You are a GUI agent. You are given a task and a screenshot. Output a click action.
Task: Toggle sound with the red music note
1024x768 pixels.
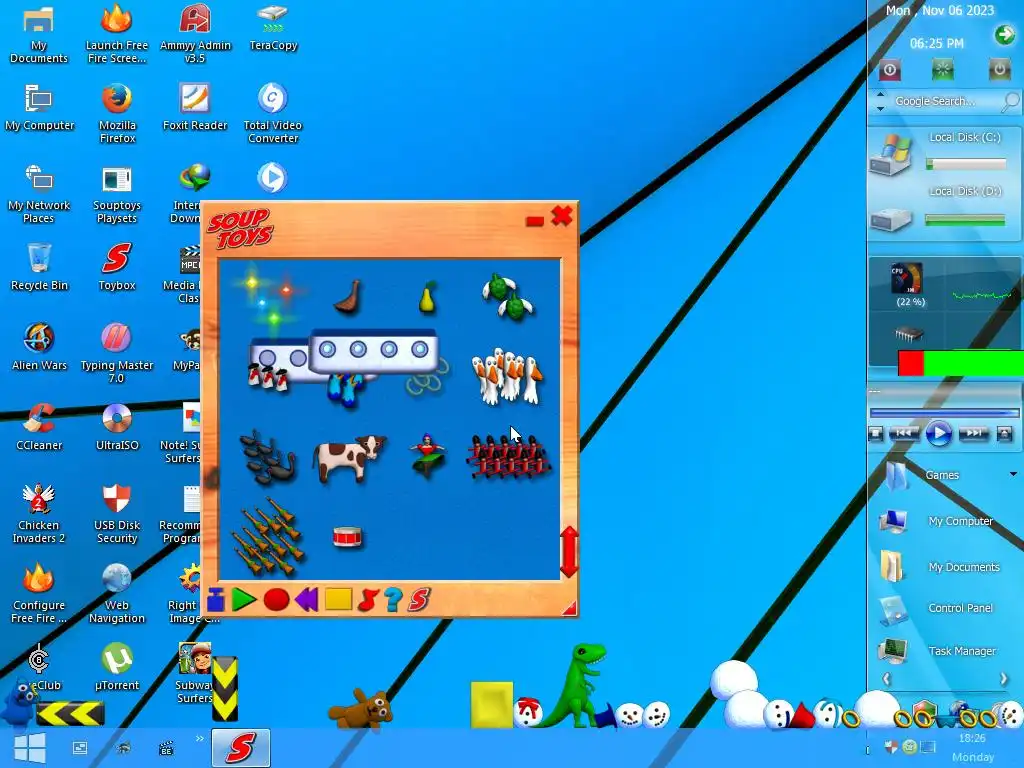tap(368, 600)
